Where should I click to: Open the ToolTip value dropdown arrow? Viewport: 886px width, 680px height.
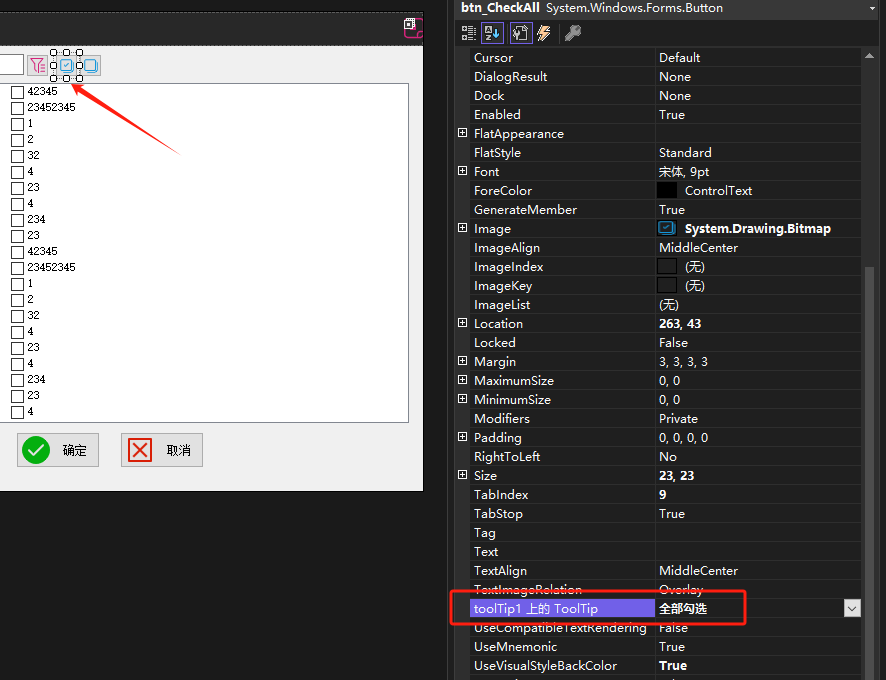coord(852,608)
